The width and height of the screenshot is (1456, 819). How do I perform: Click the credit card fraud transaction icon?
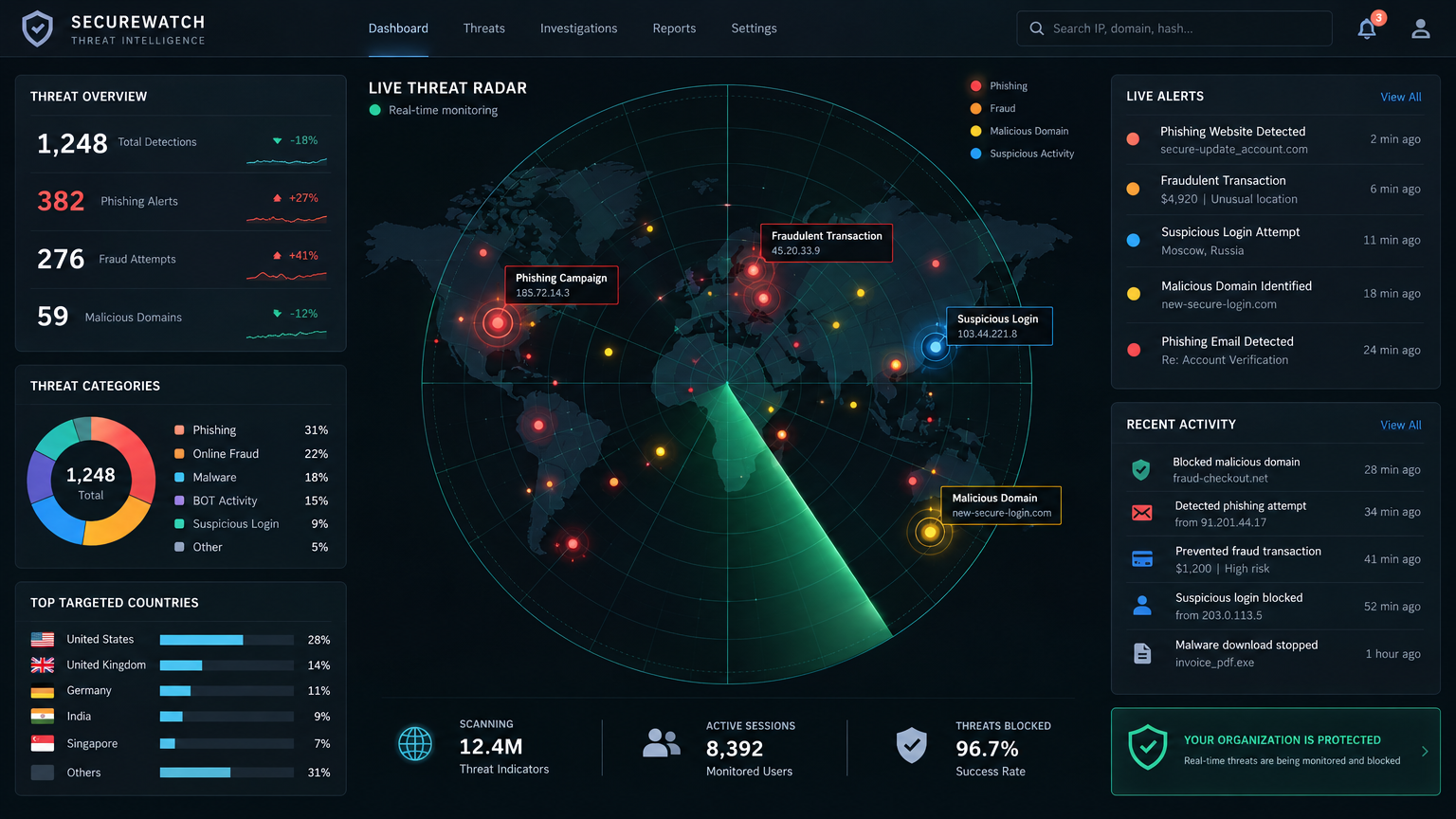1142,559
